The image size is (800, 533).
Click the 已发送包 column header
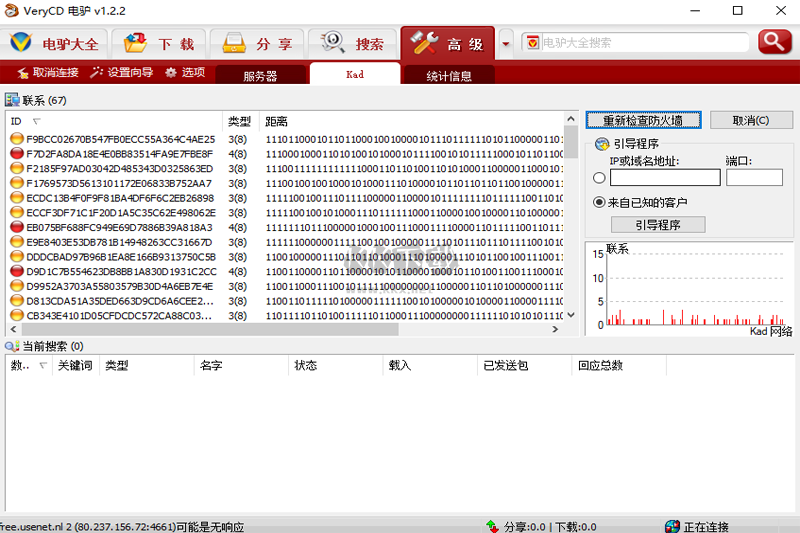(524, 365)
